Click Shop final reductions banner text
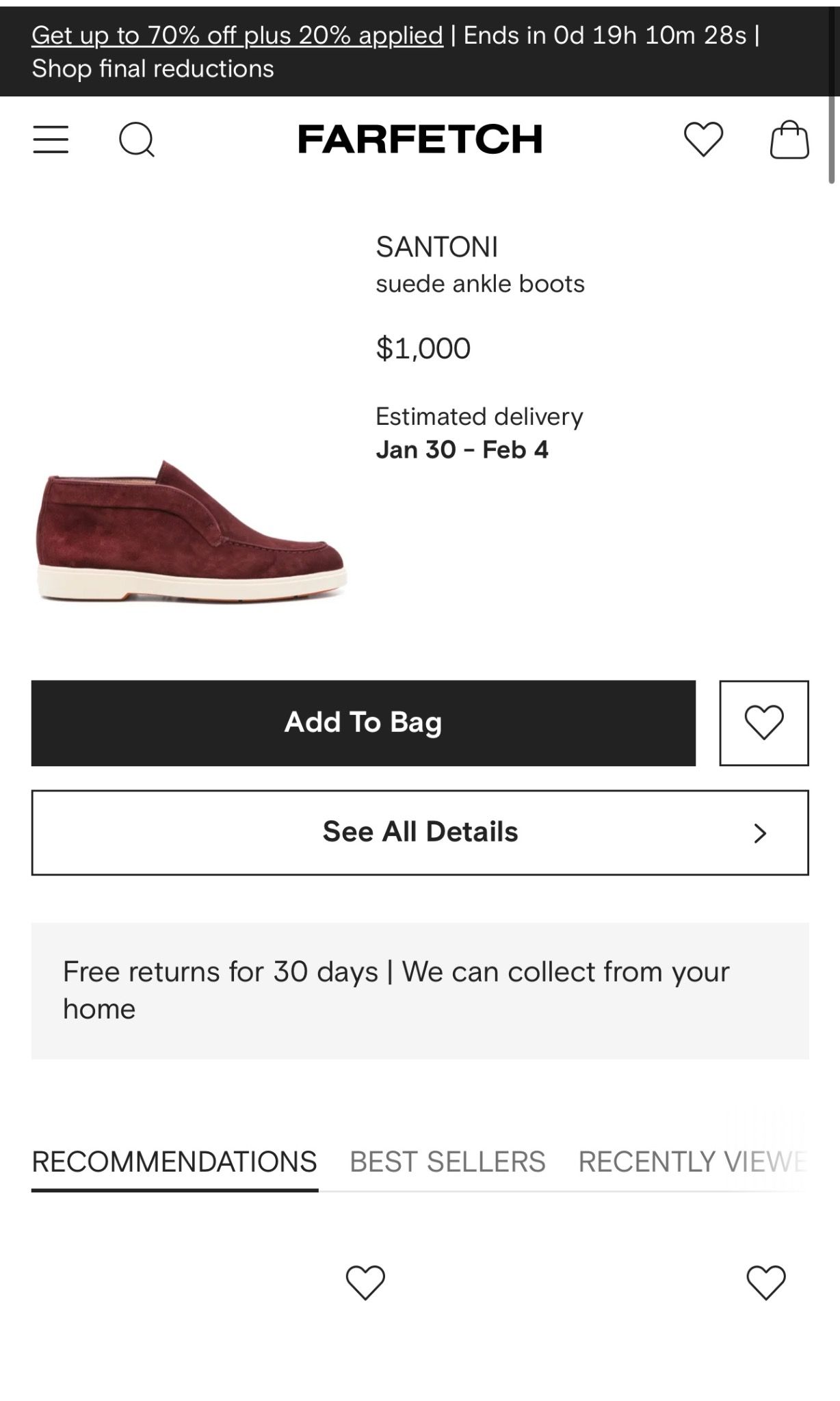 click(153, 68)
